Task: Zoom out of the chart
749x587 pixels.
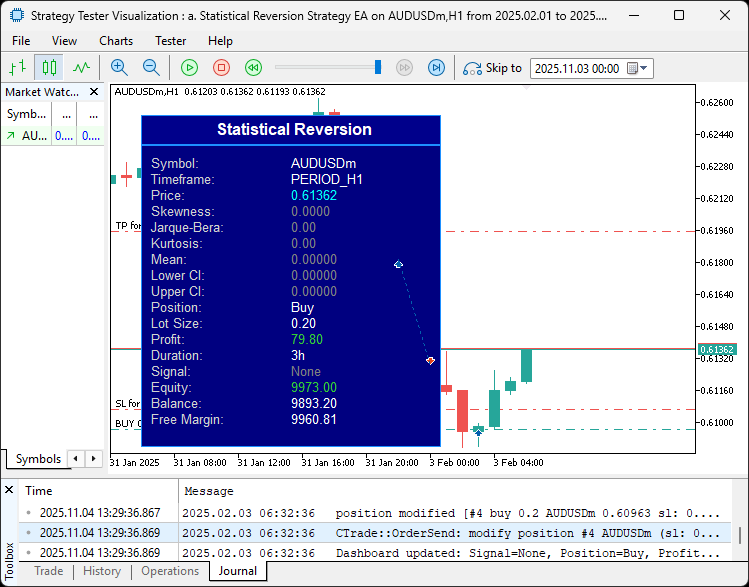Action: pyautogui.click(x=151, y=68)
